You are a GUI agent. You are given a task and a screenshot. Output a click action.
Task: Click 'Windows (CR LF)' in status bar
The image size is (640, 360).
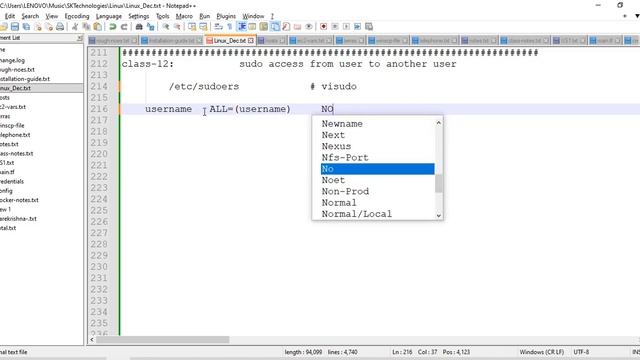pyautogui.click(x=541, y=352)
